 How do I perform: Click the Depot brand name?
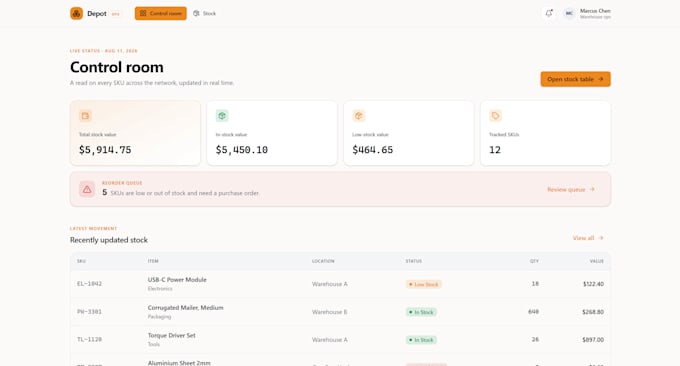point(97,13)
